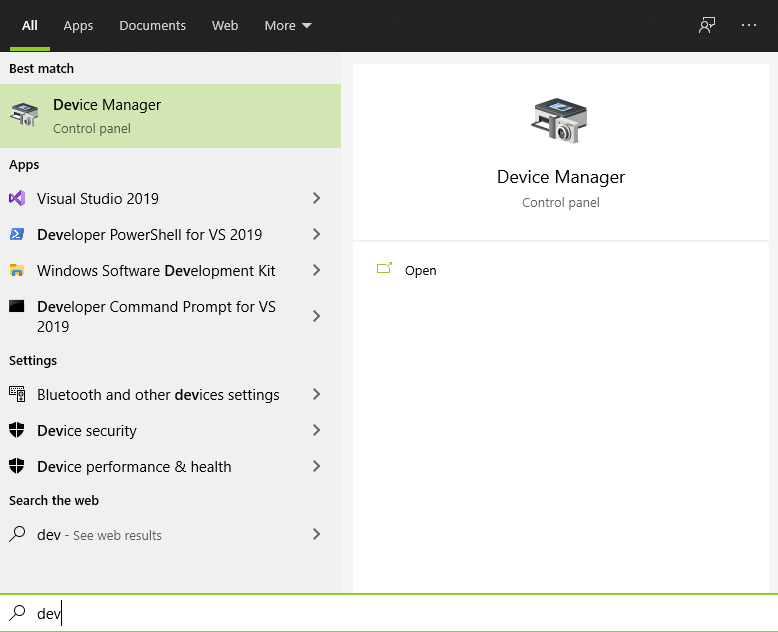Click the Device Manager icon in best match
778x632 pixels.
tap(24, 115)
